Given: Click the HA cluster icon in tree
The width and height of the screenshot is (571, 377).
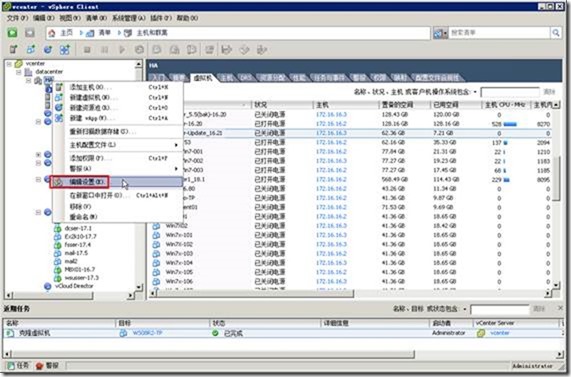Looking at the screenshot, I should (x=38, y=80).
